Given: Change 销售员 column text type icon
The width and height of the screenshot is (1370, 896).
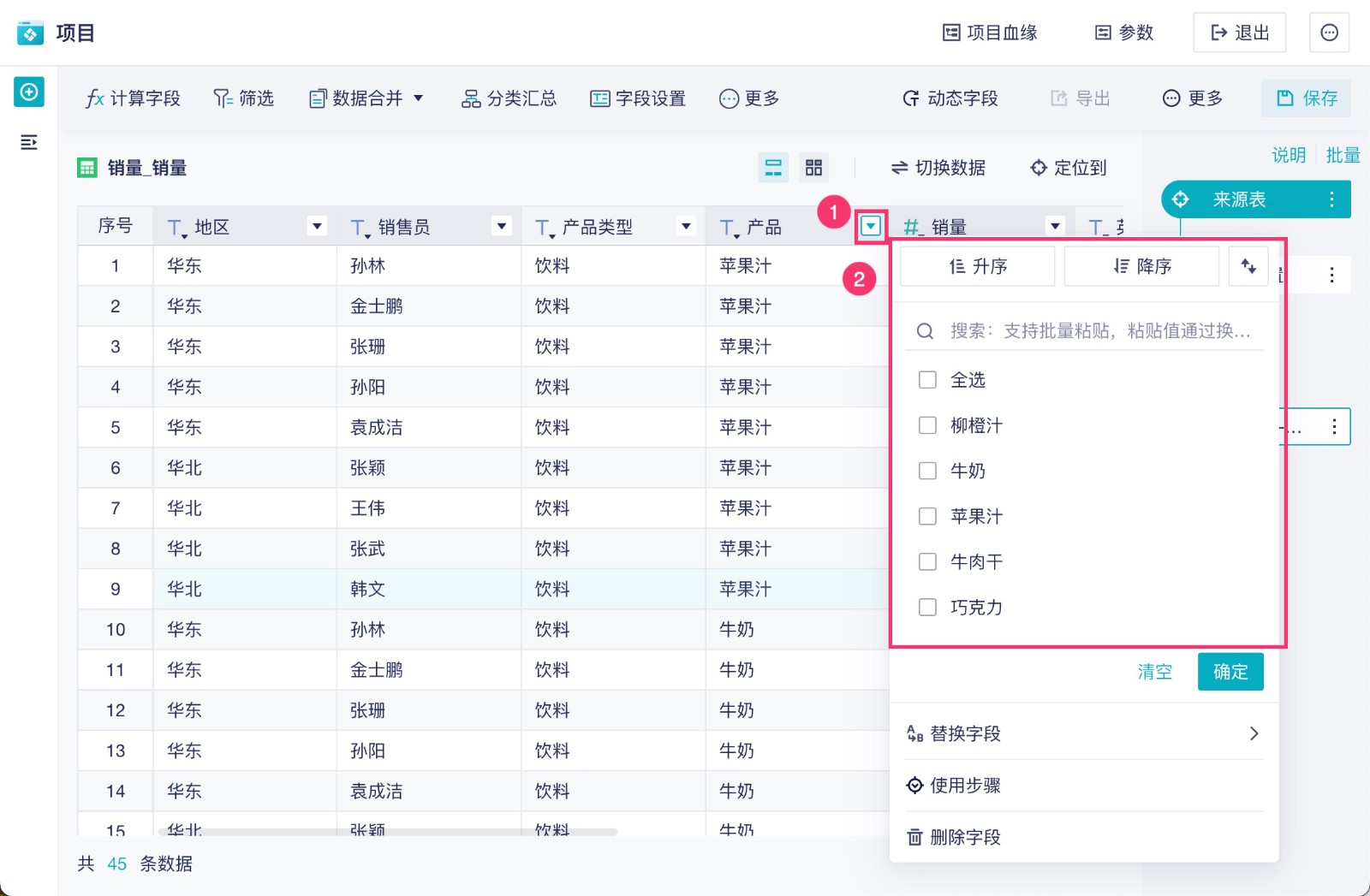Looking at the screenshot, I should pos(360,228).
